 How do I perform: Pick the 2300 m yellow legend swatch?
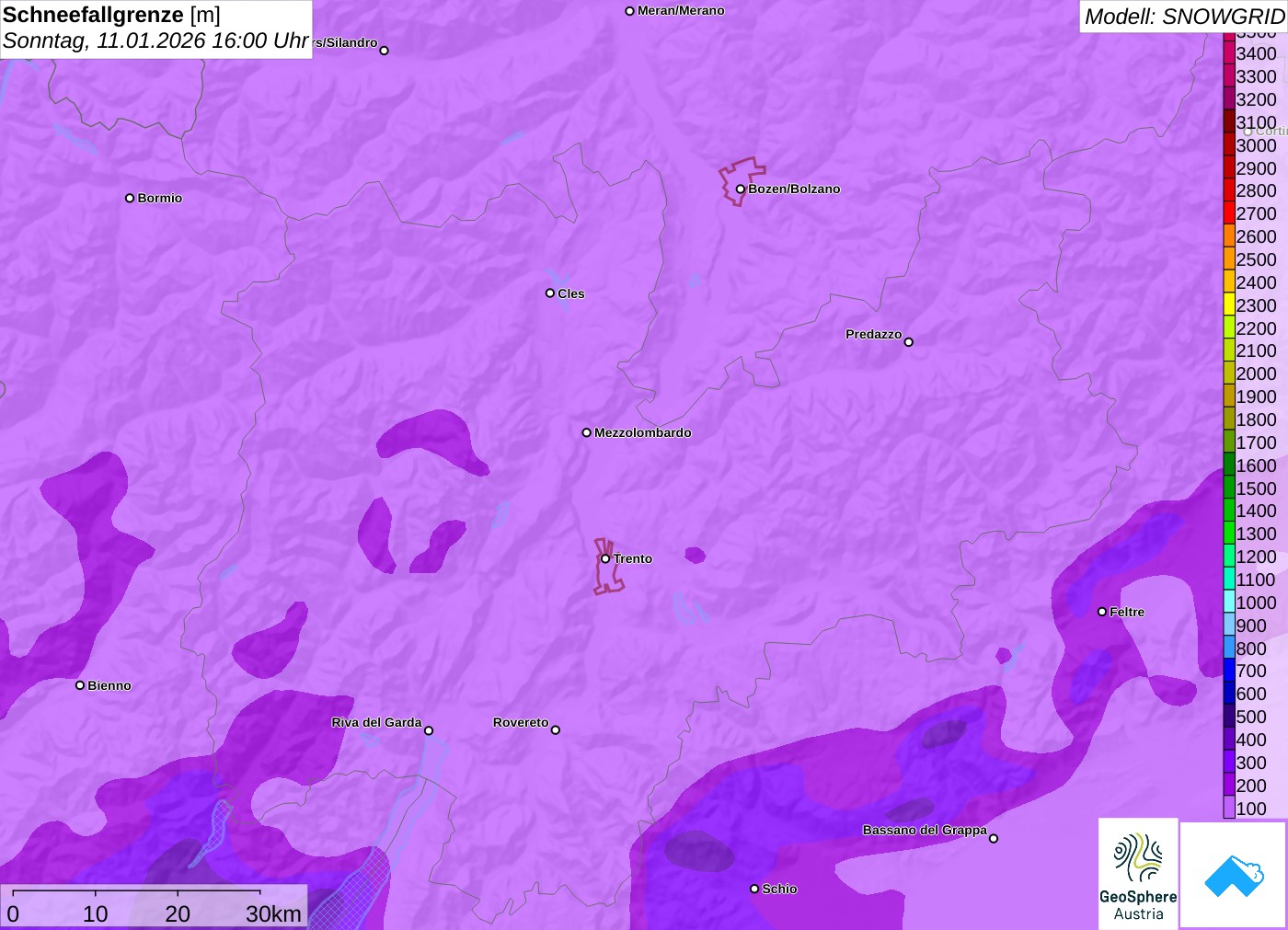tap(1229, 305)
